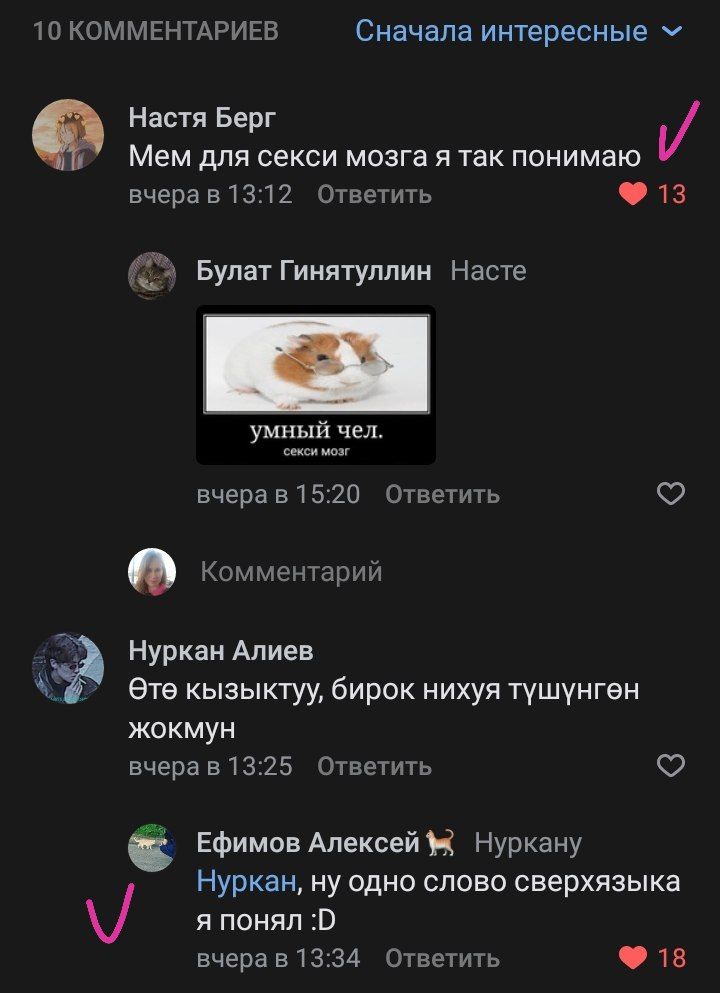The image size is (720, 993).
Task: Follow the Насте reply reference
Action: [x=488, y=271]
